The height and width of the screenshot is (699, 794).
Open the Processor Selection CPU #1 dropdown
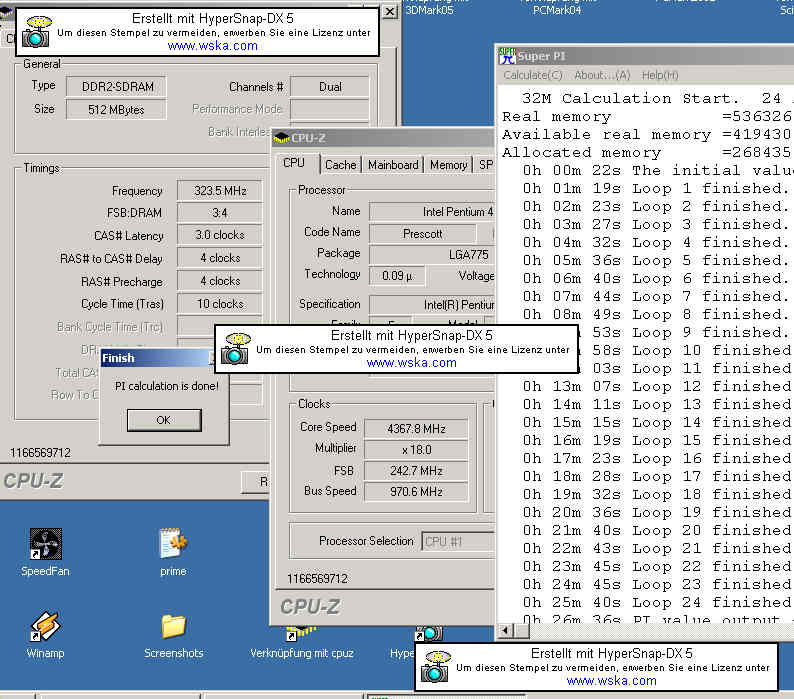point(458,541)
